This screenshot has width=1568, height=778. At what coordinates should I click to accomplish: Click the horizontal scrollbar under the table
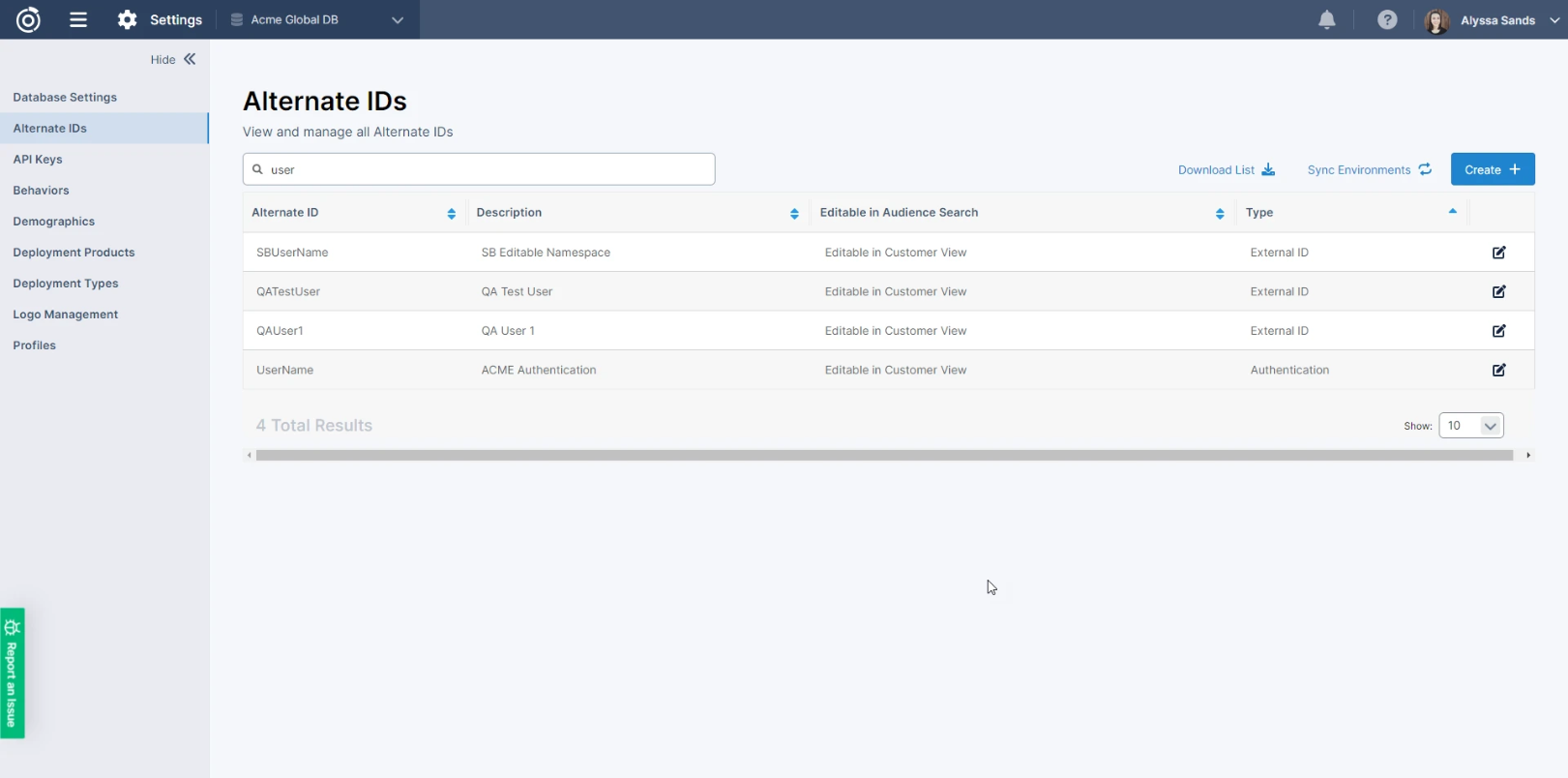click(883, 455)
